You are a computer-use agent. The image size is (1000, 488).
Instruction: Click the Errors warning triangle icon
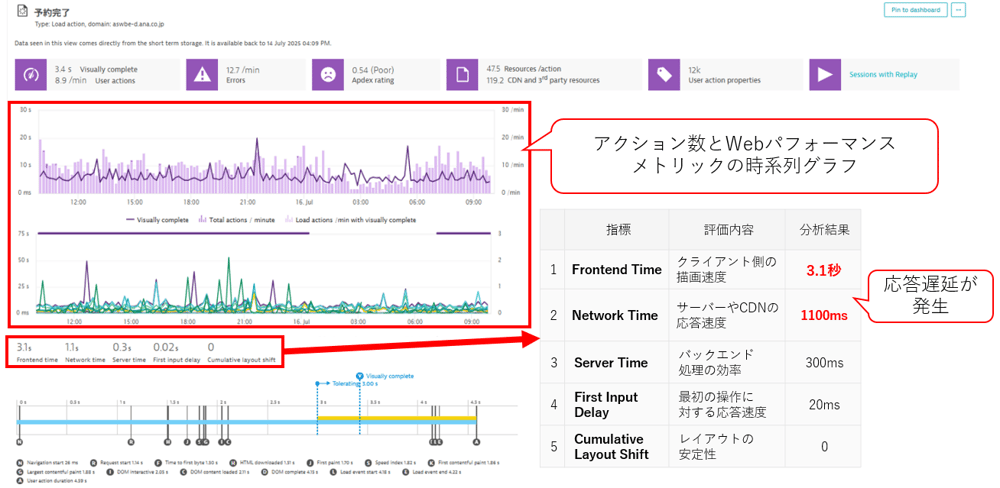click(x=202, y=75)
